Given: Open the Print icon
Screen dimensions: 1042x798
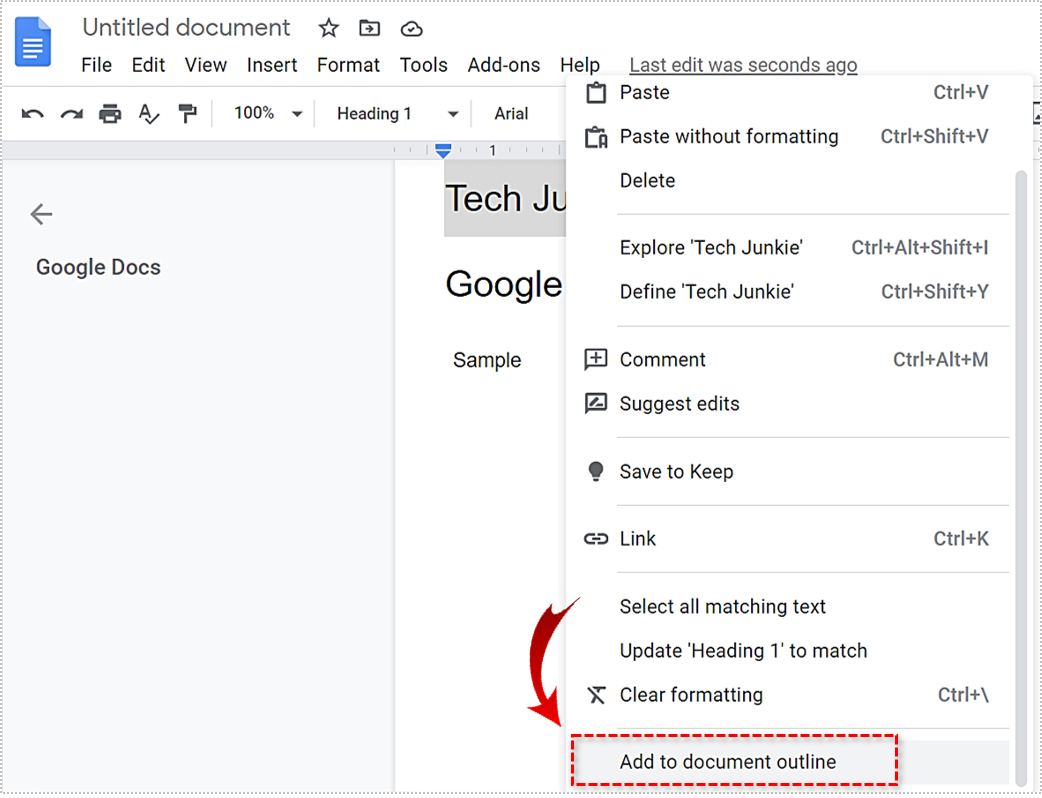Looking at the screenshot, I should tap(110, 113).
